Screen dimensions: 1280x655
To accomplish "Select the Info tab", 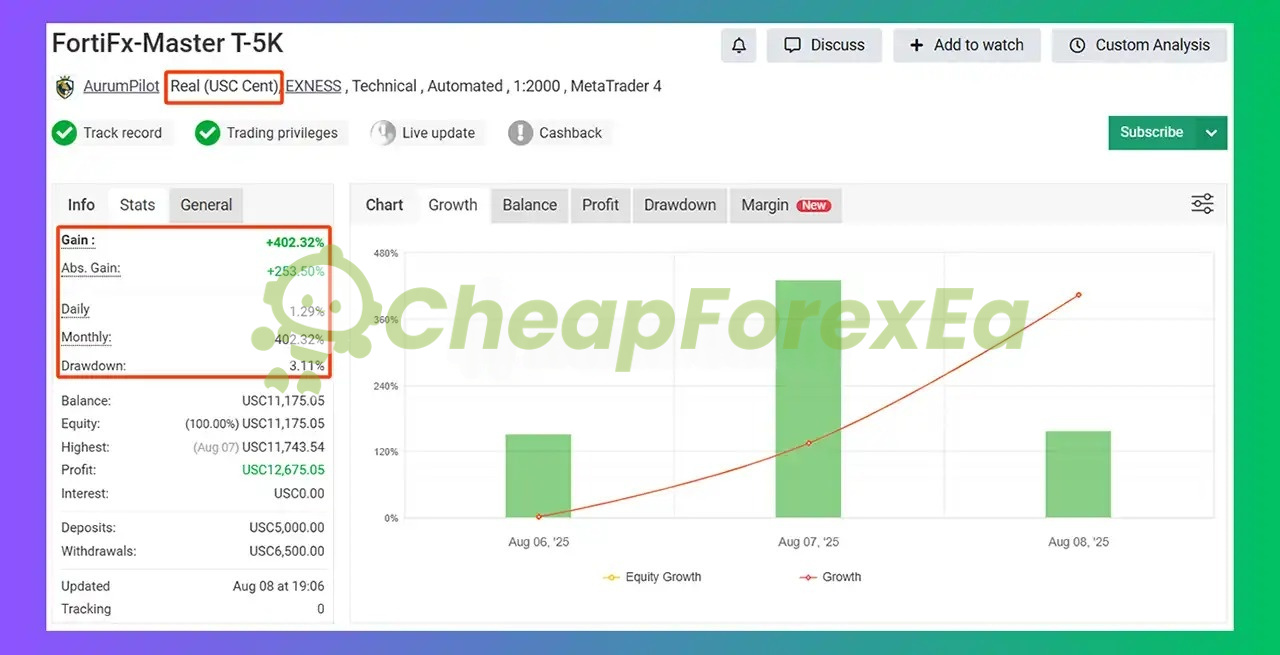I will (81, 205).
